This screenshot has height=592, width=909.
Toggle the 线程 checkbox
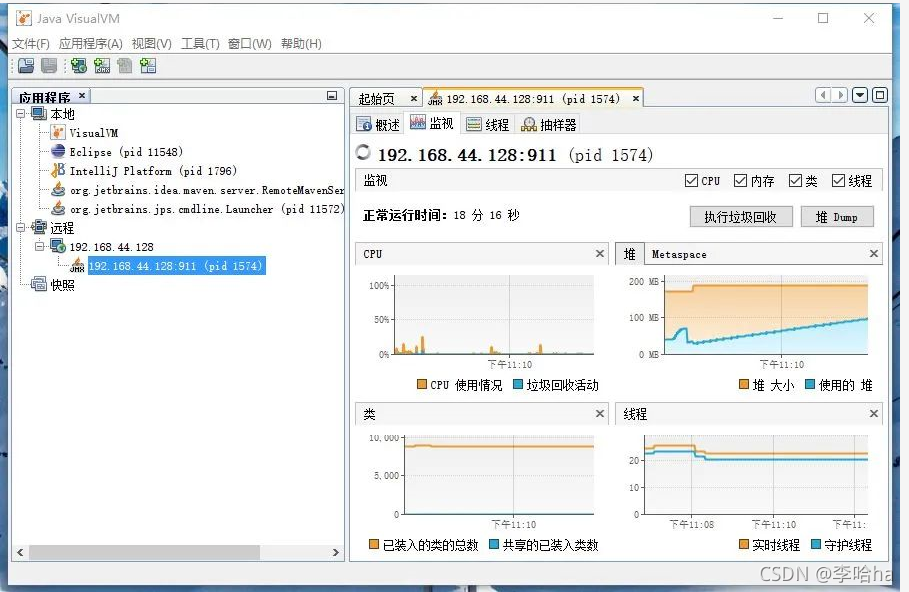click(838, 180)
